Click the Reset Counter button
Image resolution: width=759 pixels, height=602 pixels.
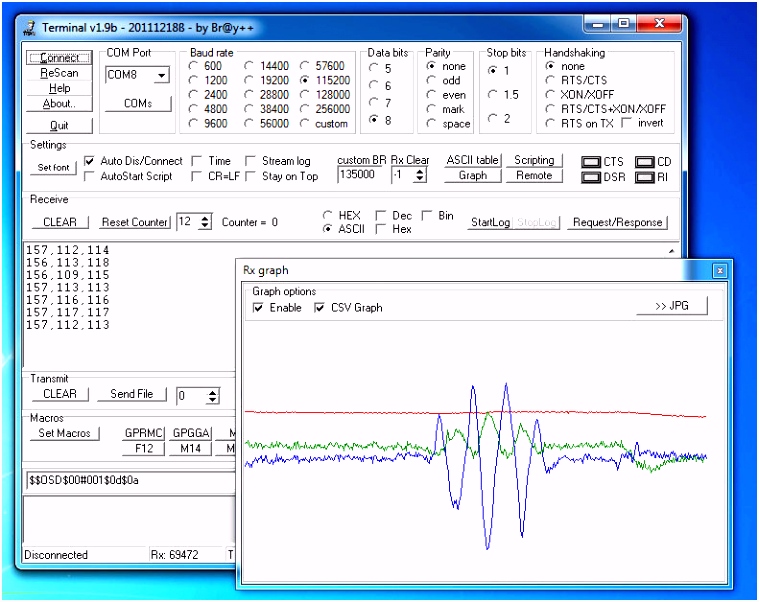(x=135, y=222)
